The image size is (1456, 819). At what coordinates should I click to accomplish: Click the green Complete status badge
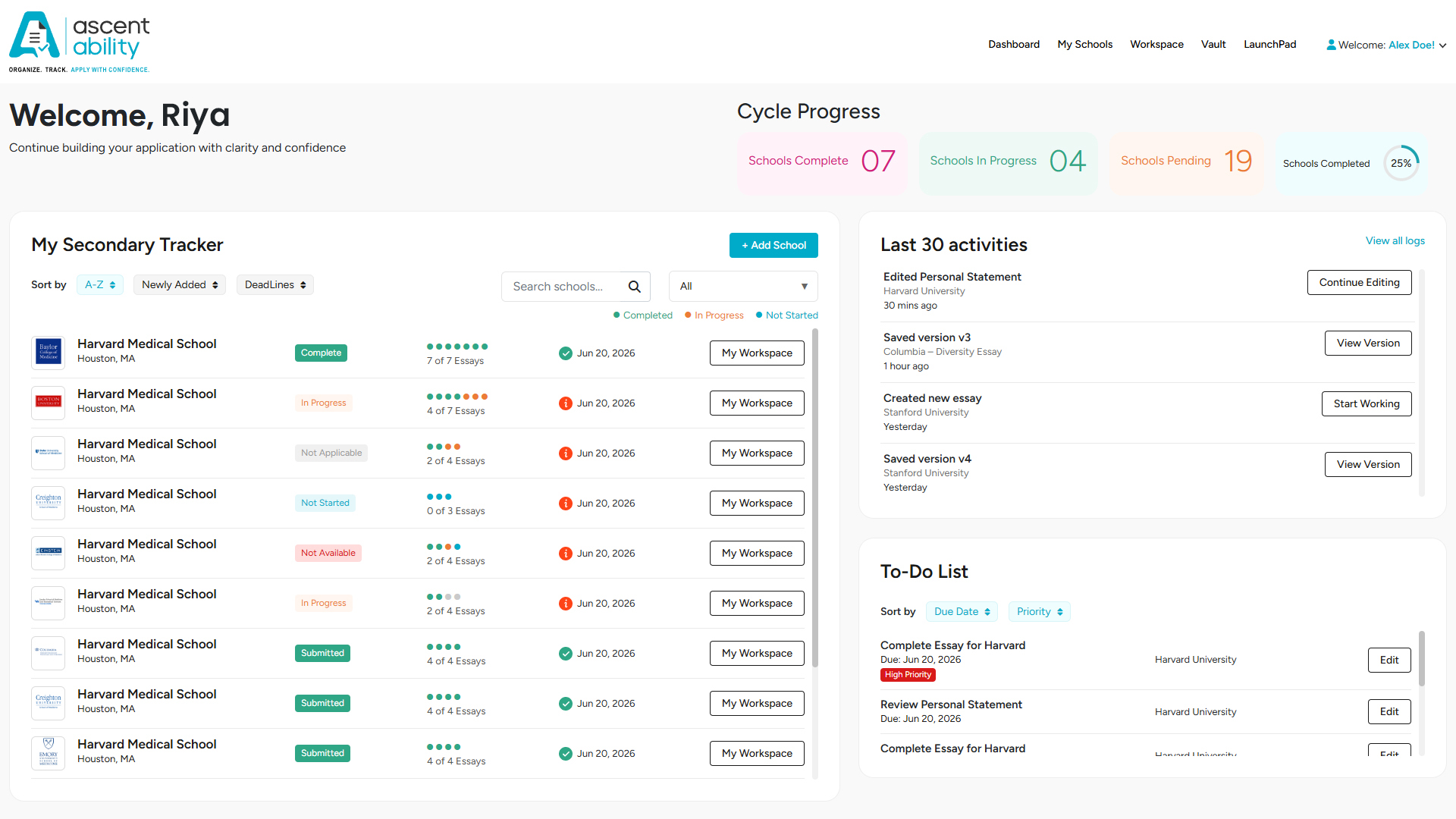pyautogui.click(x=321, y=353)
